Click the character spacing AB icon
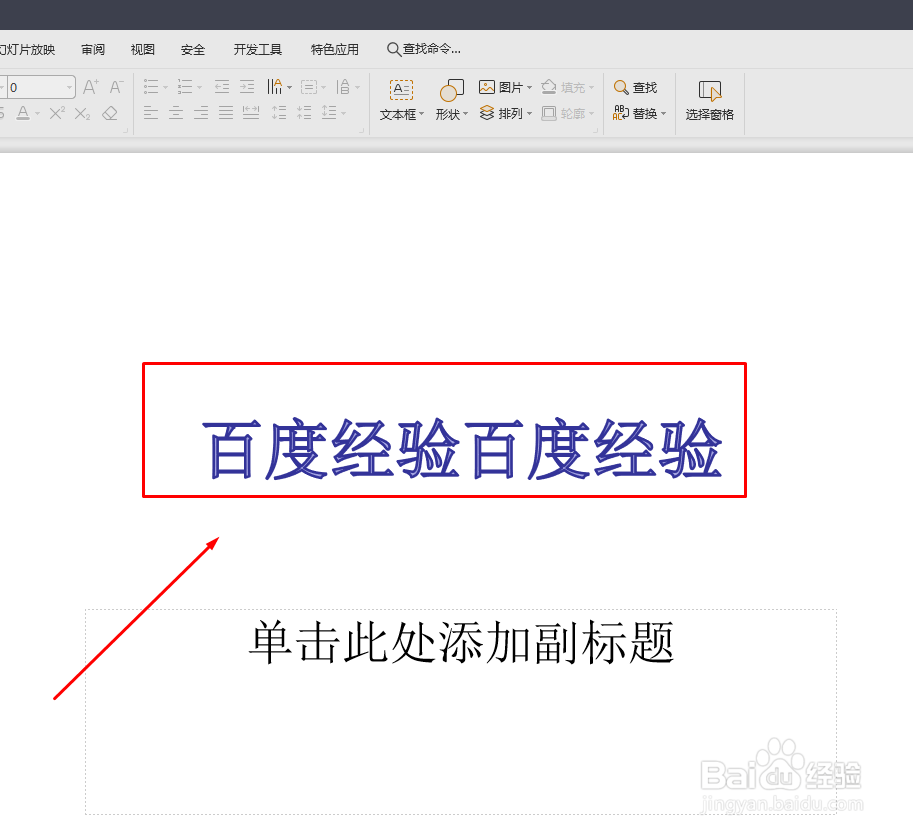This screenshot has width=913, height=835. [344, 87]
